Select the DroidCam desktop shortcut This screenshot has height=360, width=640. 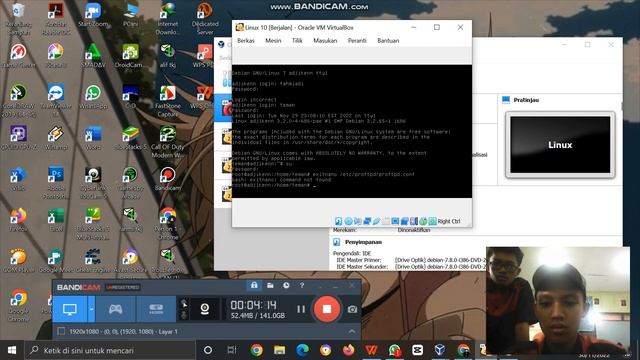130,56
